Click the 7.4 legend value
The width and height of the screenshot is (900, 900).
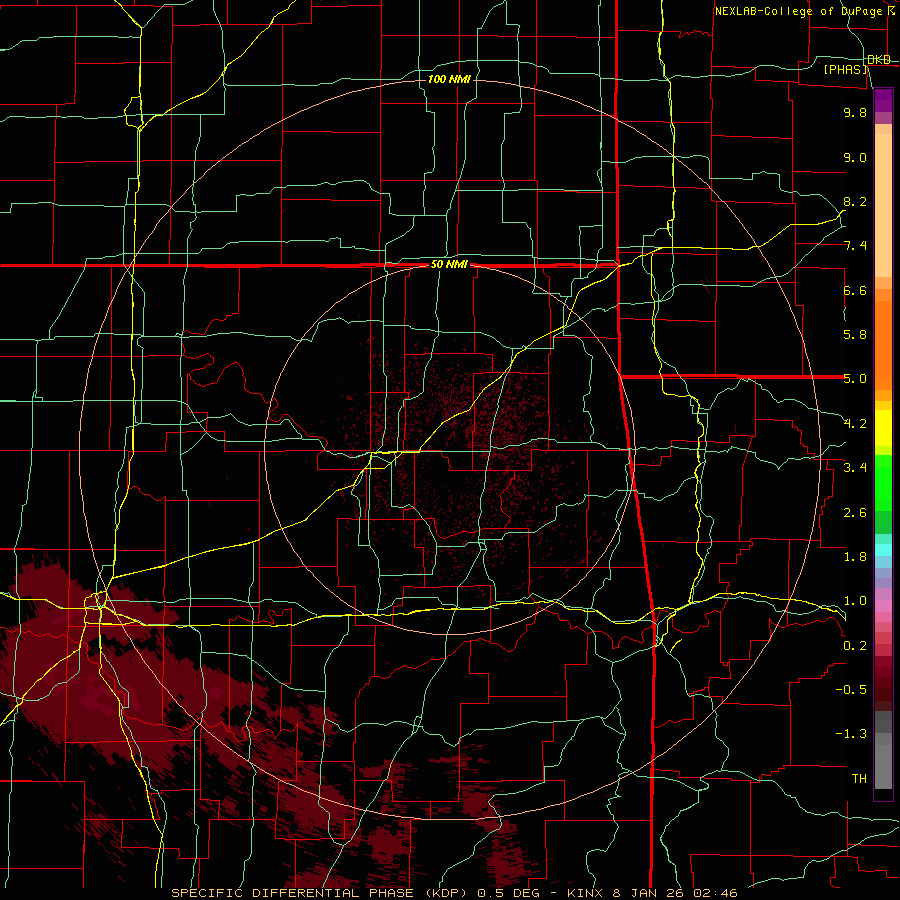pos(855,246)
